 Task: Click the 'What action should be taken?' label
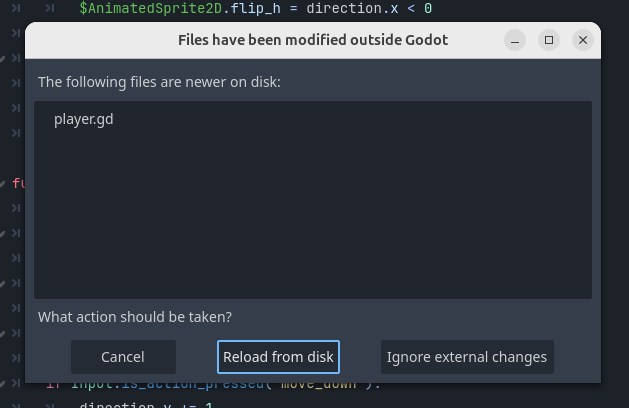tap(135, 317)
